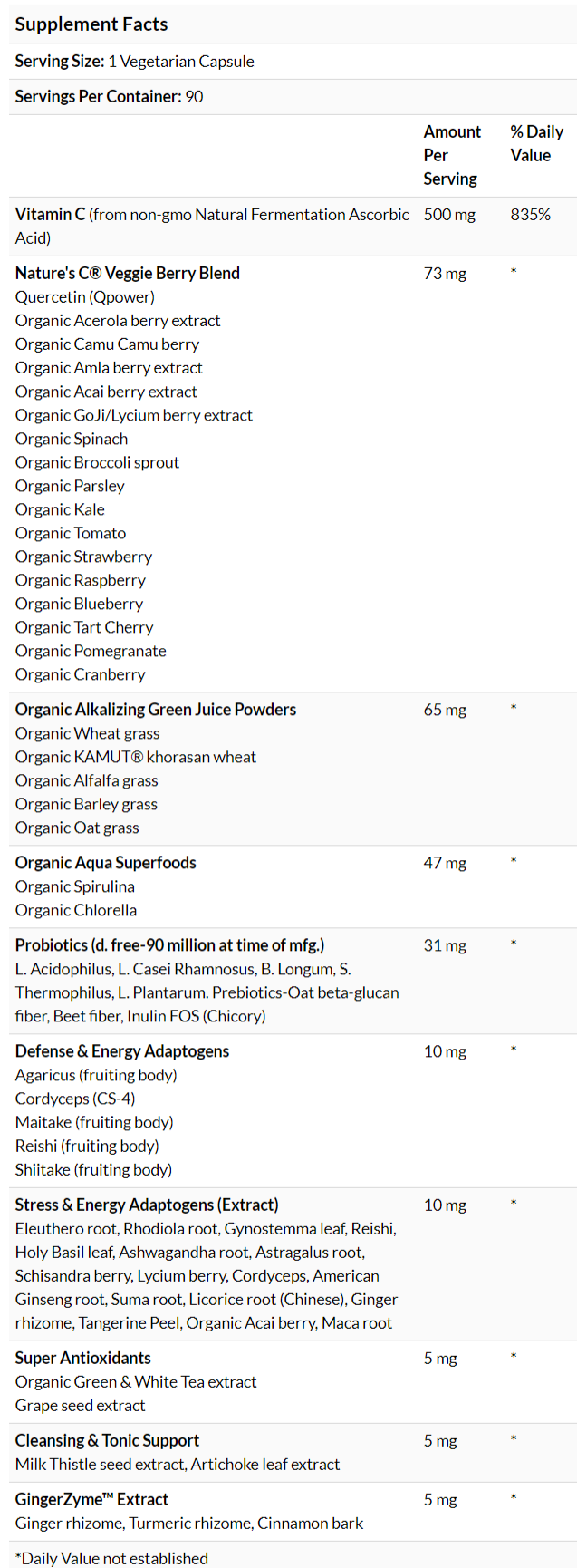Click the Probiotics section heading
The width and height of the screenshot is (577, 1568).
click(169, 945)
